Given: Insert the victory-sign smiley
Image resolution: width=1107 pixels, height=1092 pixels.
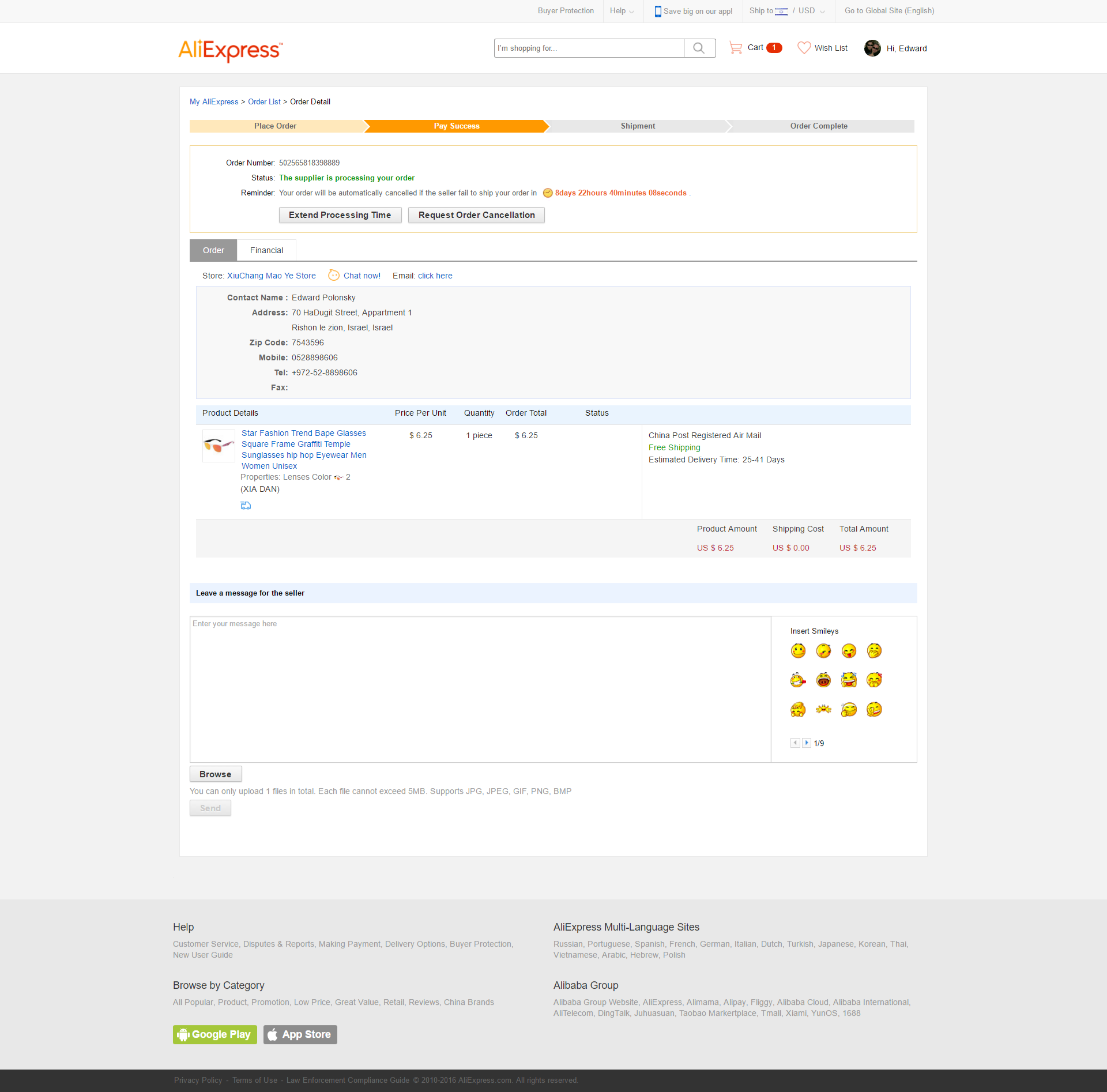Looking at the screenshot, I should (874, 709).
